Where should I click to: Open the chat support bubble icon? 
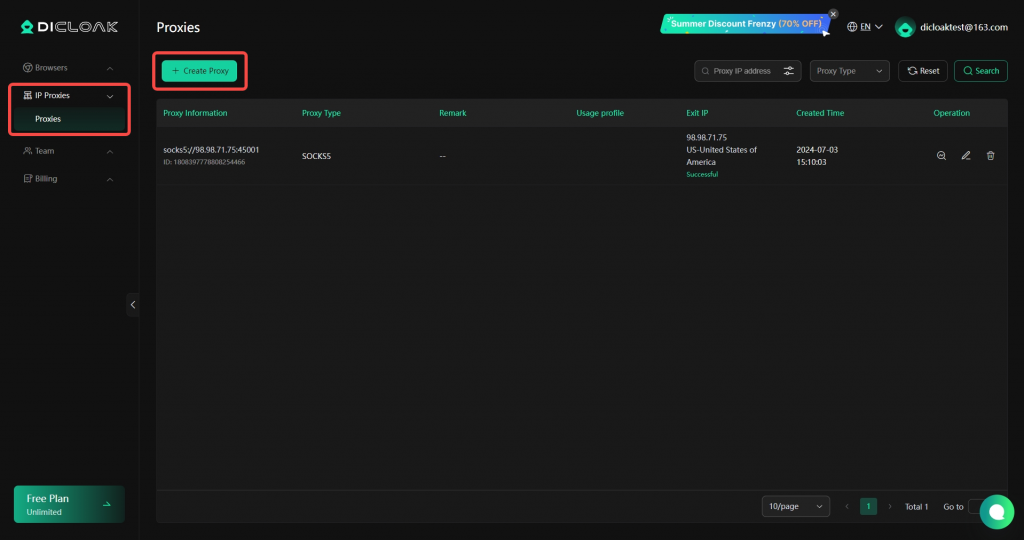point(997,513)
